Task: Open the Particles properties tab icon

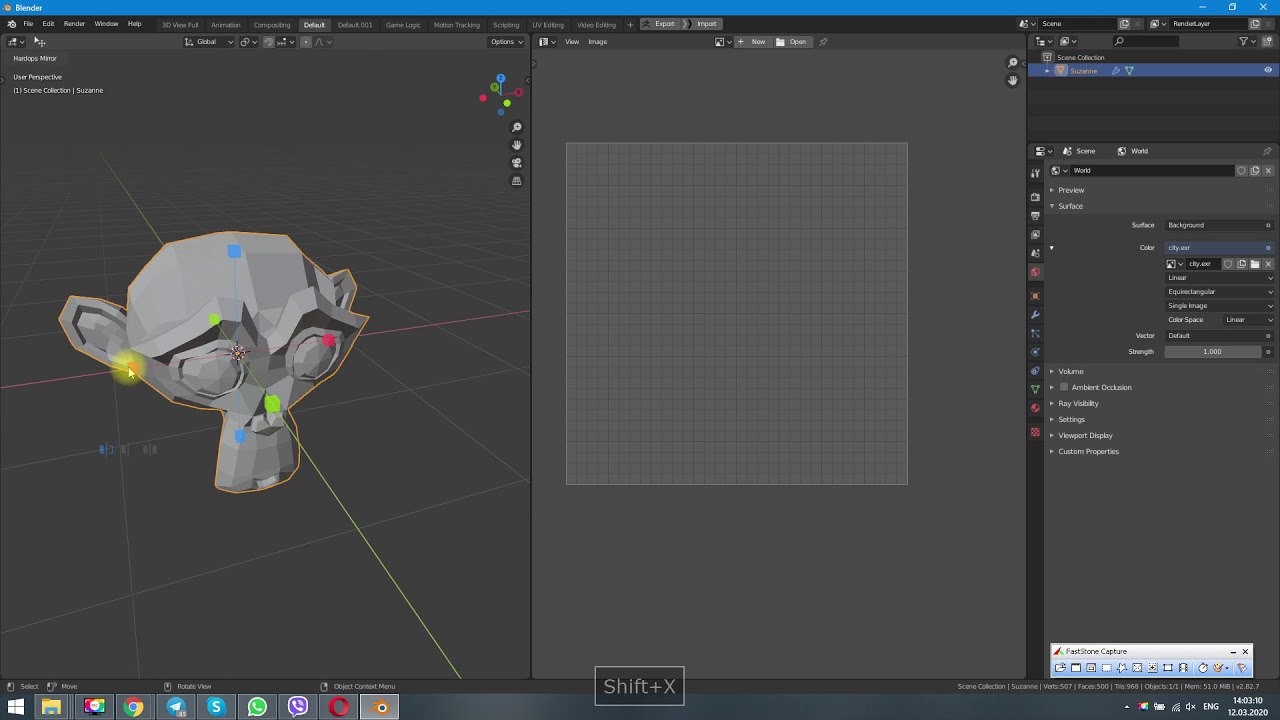Action: click(1035, 333)
